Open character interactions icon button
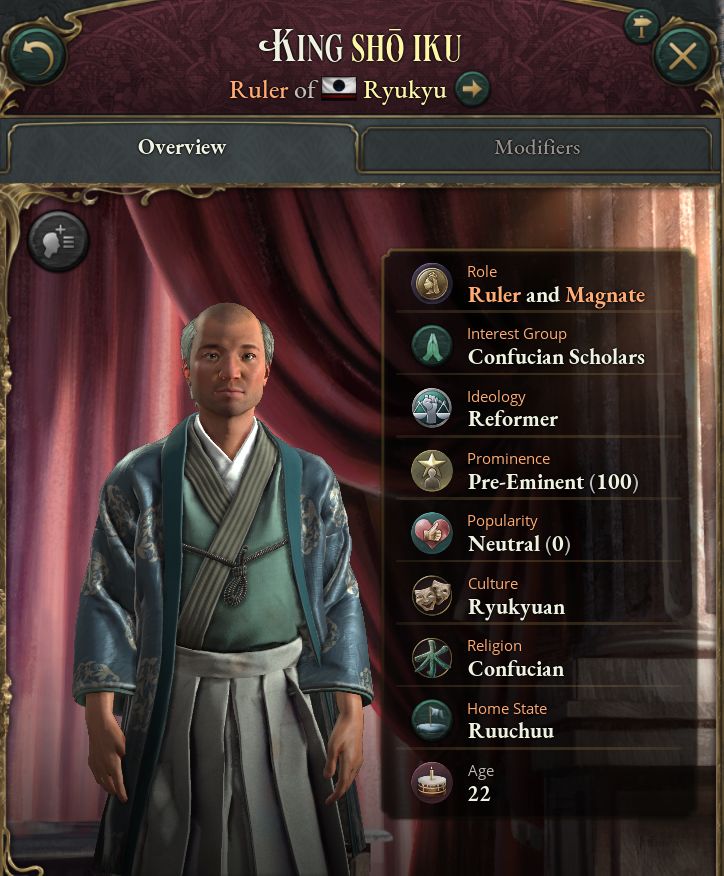Screen dimensions: 724x876 [58, 241]
